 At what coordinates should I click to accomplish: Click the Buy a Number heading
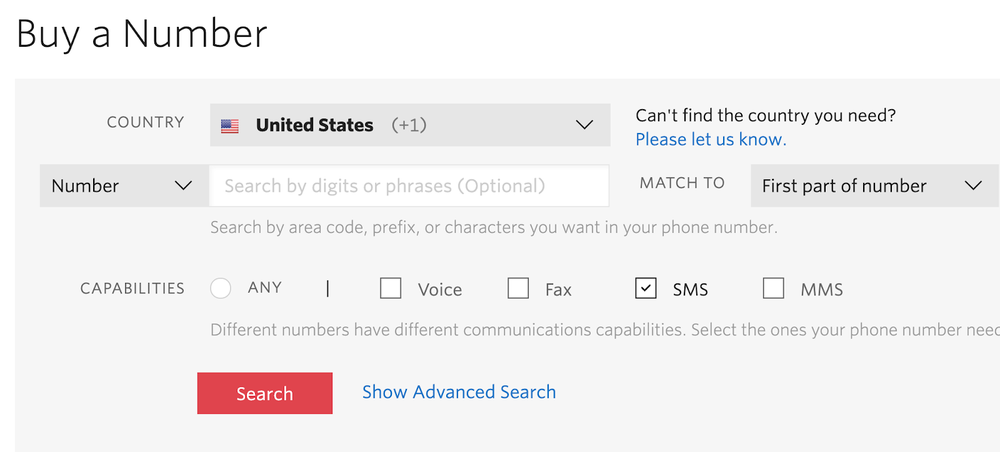[142, 34]
